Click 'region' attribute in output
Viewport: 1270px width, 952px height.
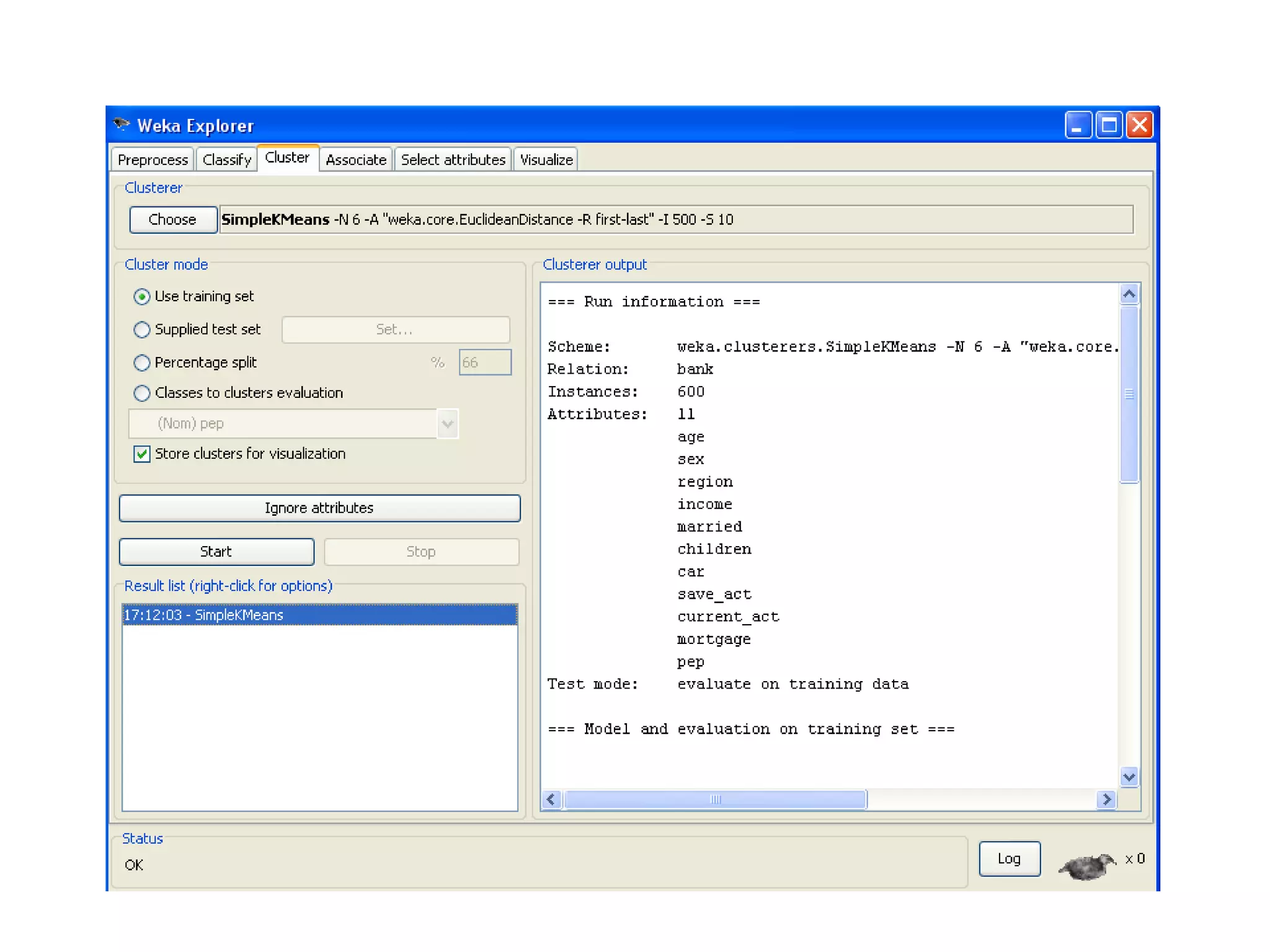click(x=704, y=482)
